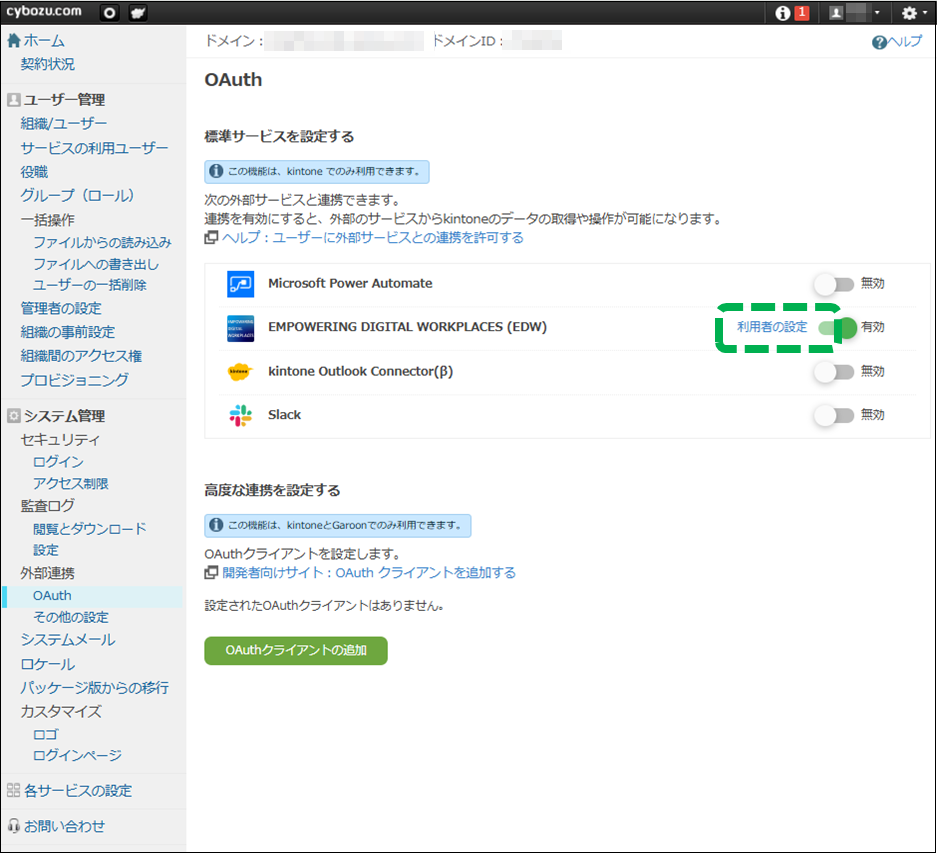Open アクセス制限 settings
Viewport: 937px width, 853px height.
[71, 484]
